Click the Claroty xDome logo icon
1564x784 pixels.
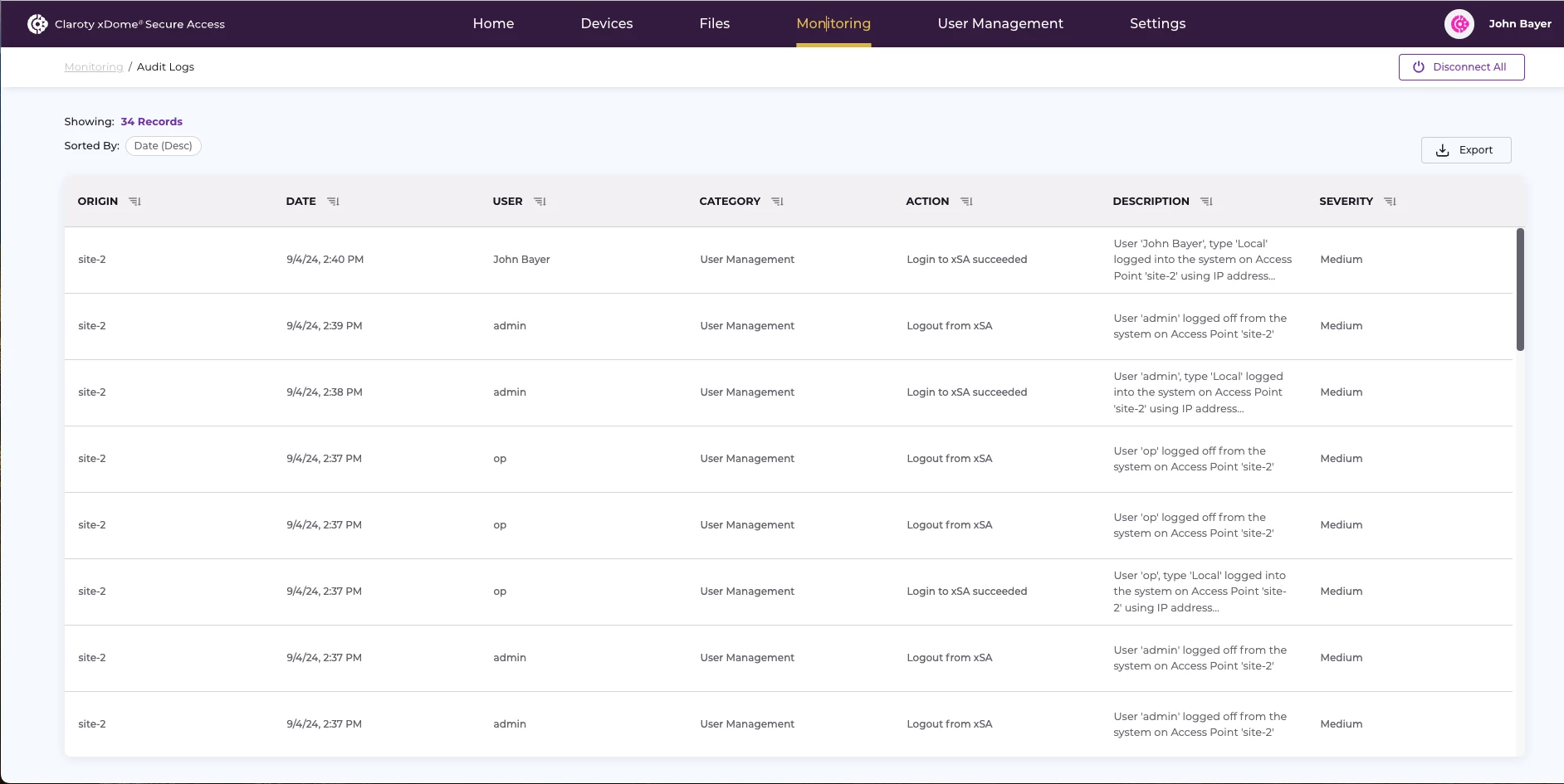point(37,24)
